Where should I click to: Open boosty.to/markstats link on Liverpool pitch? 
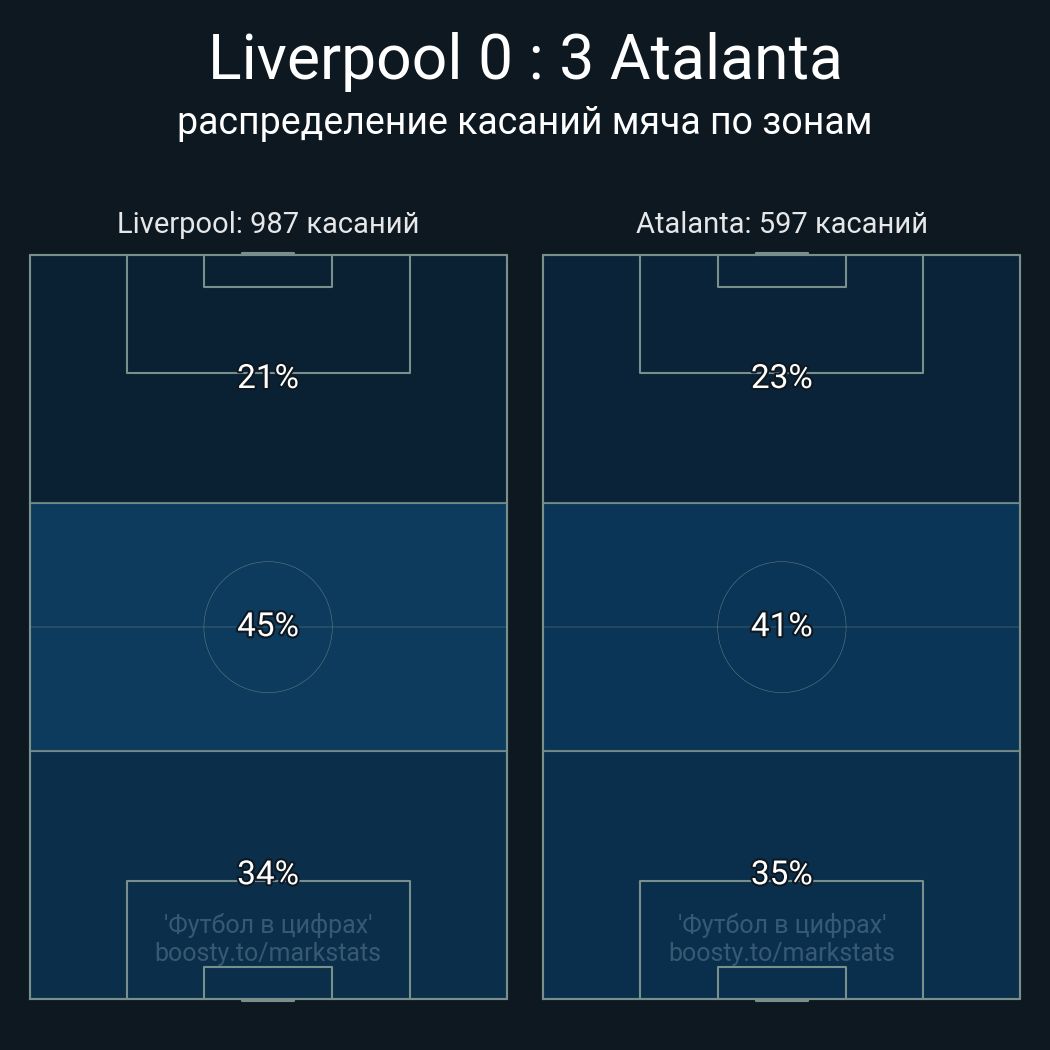click(x=268, y=952)
